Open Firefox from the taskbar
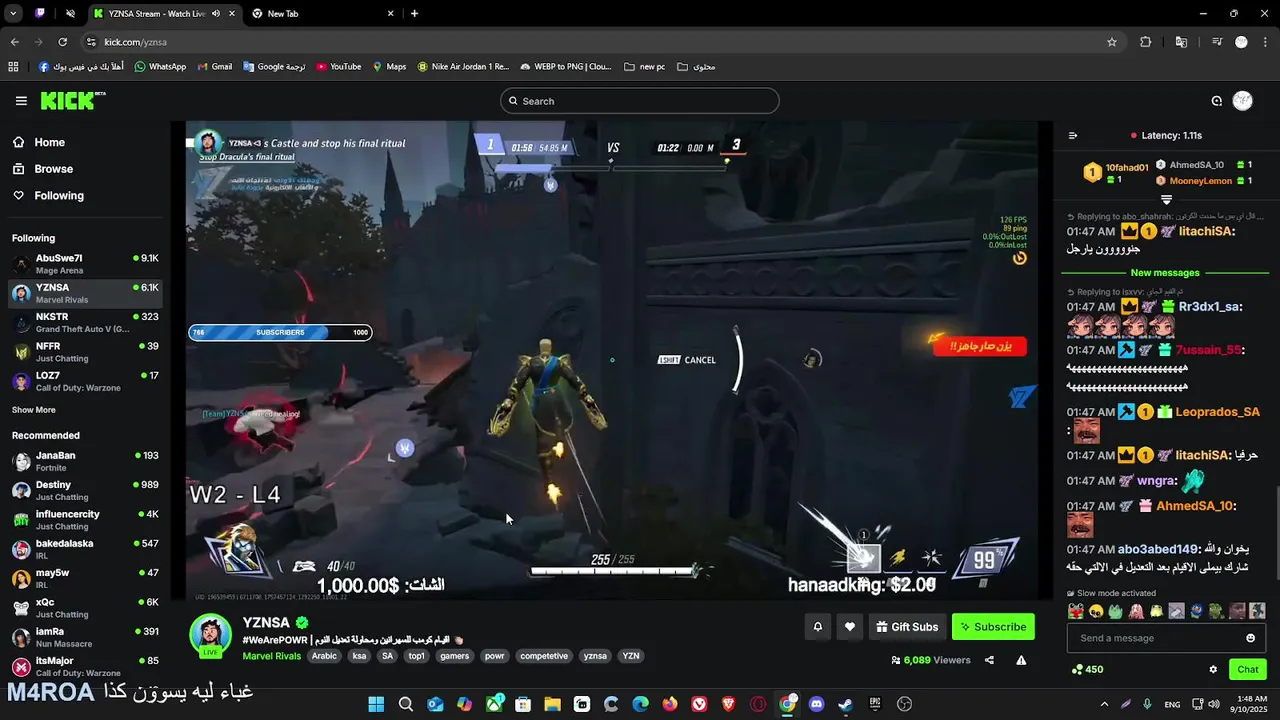The image size is (1280, 720). pyautogui.click(x=670, y=705)
